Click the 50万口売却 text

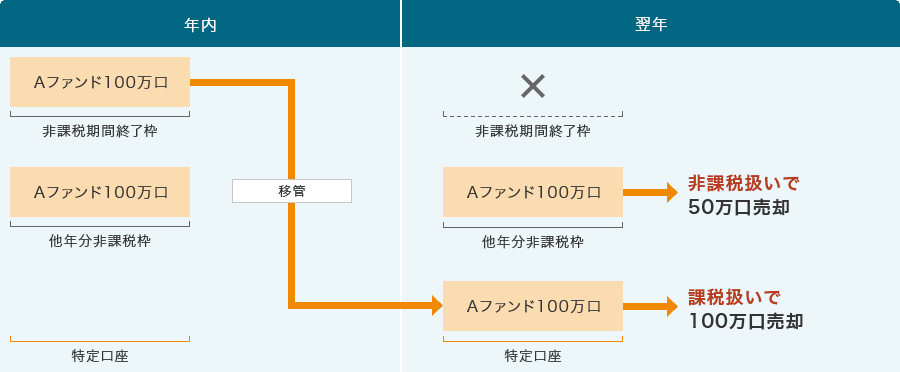click(x=739, y=208)
